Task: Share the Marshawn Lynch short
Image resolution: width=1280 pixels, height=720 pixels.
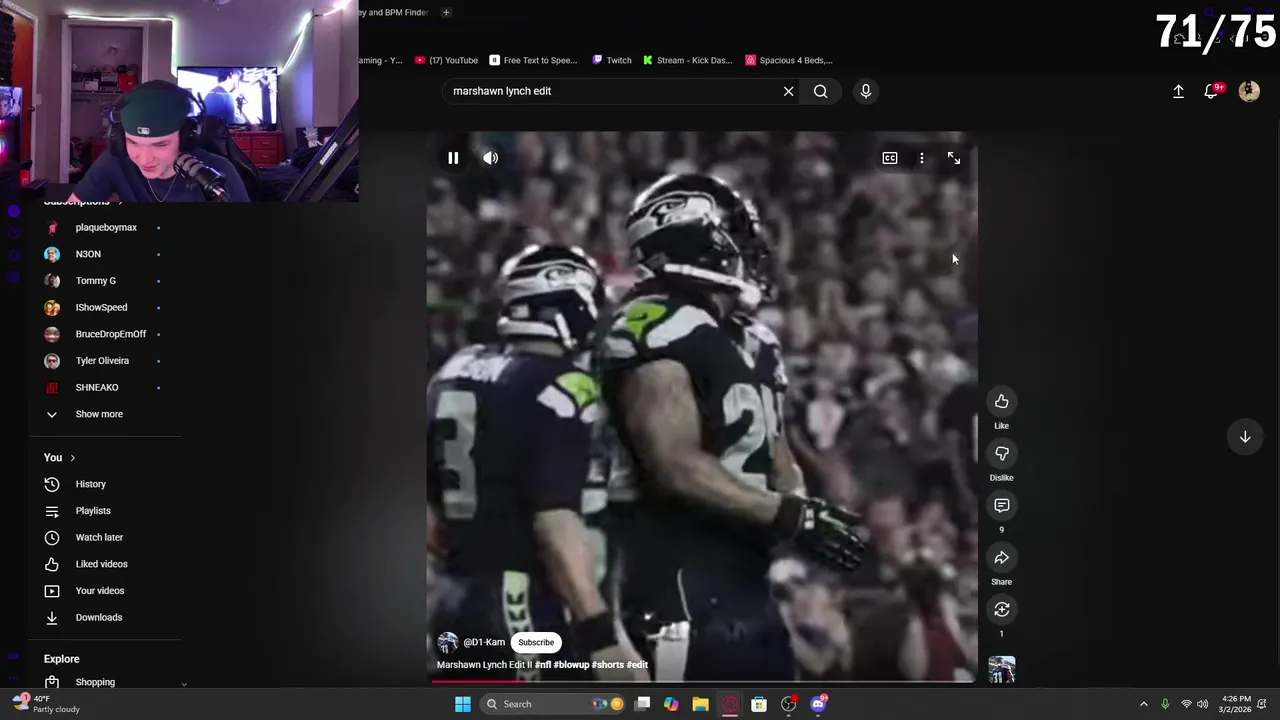Action: point(1001,558)
